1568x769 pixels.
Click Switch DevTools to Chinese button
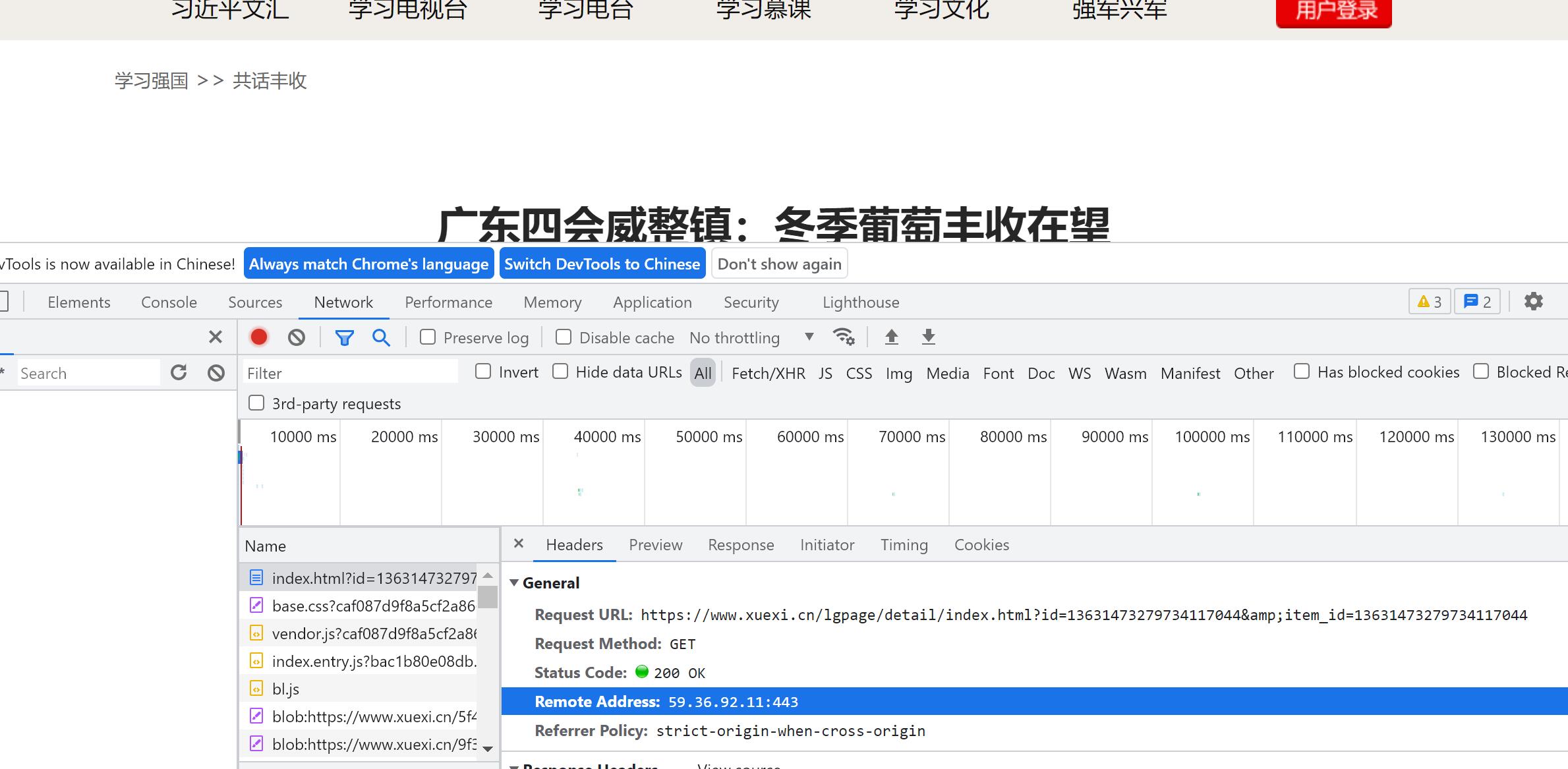[x=601, y=264]
